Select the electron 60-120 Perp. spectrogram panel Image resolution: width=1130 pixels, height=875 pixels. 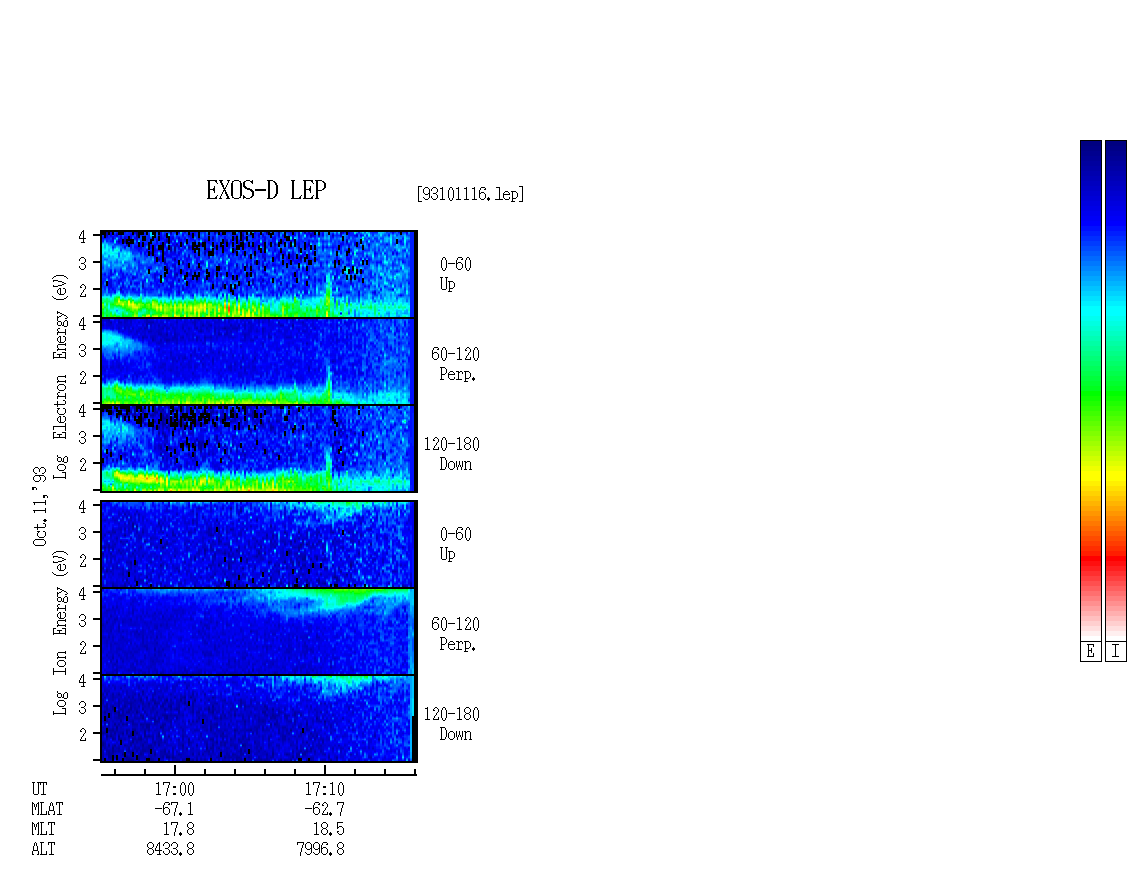point(259,361)
